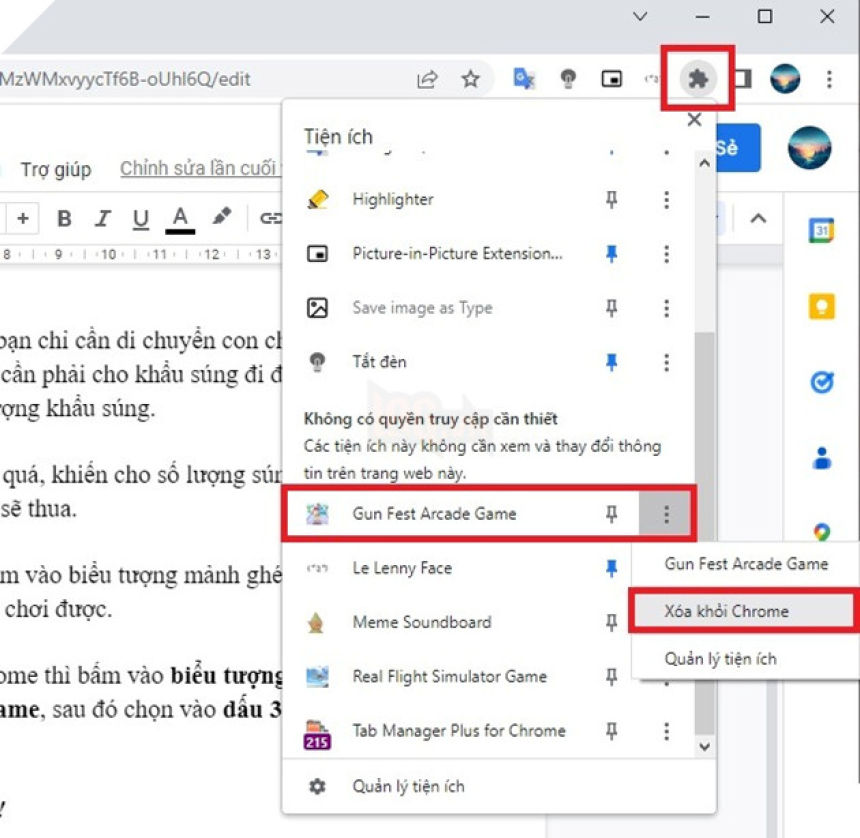Image resolution: width=860 pixels, height=838 pixels.
Task: Apply italic formatting
Action: (103, 218)
